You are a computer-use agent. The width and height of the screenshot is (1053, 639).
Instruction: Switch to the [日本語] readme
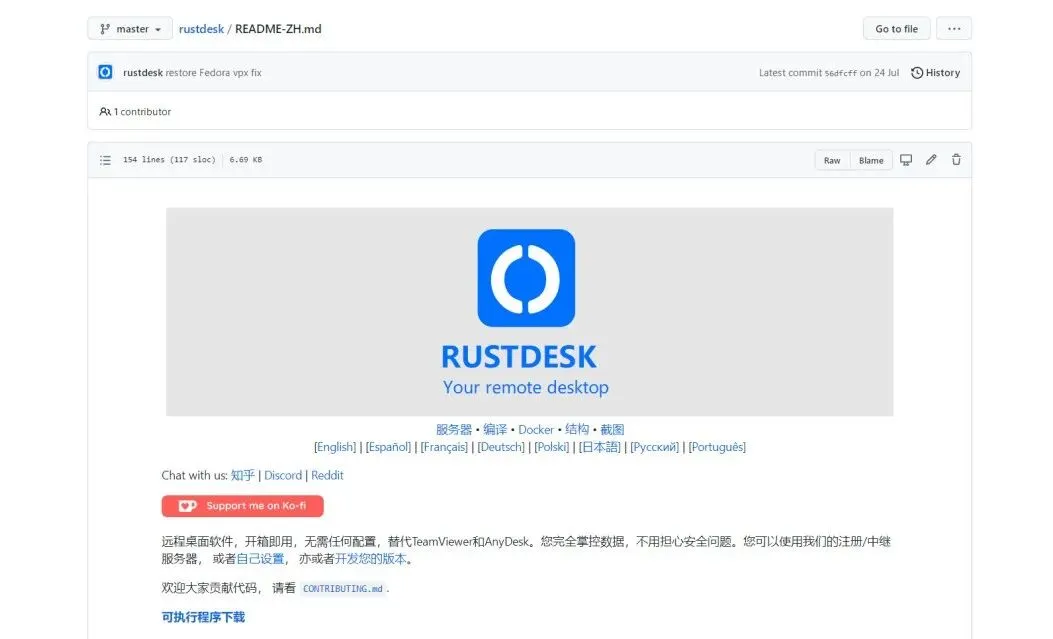[x=600, y=447]
